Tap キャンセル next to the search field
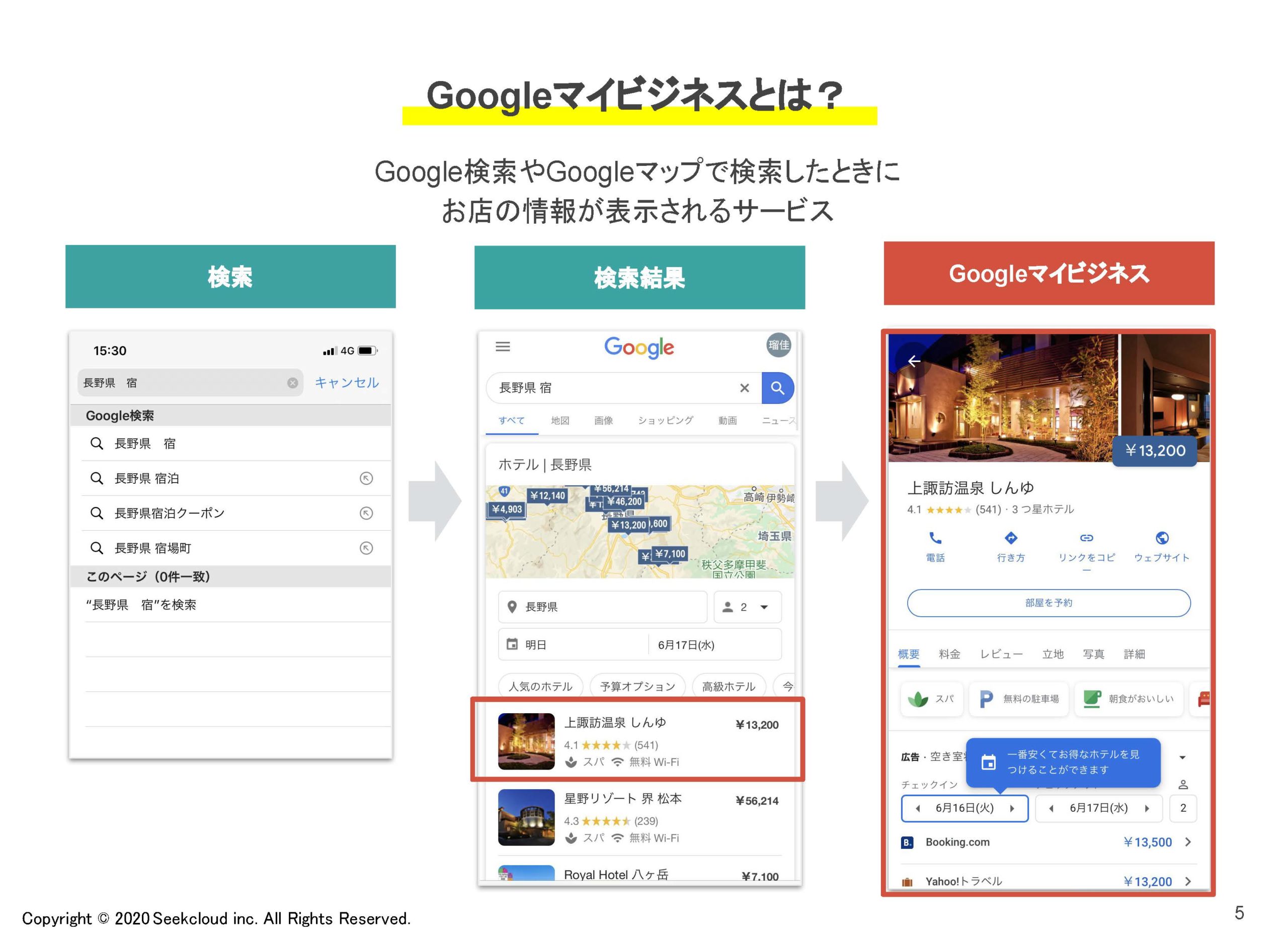 (x=347, y=383)
